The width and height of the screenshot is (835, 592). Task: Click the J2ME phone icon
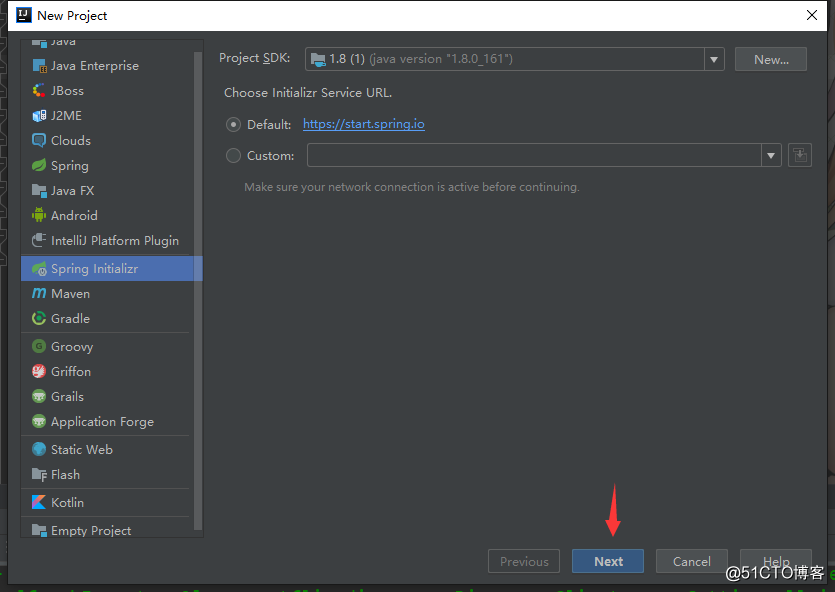(x=39, y=116)
